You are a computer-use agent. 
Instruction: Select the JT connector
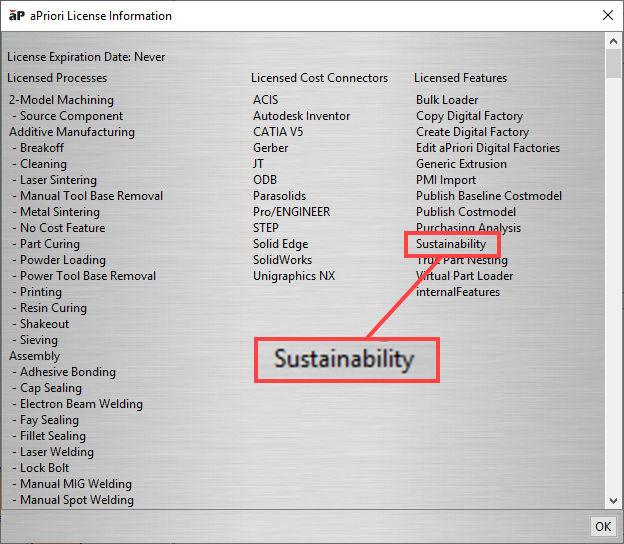click(x=258, y=164)
